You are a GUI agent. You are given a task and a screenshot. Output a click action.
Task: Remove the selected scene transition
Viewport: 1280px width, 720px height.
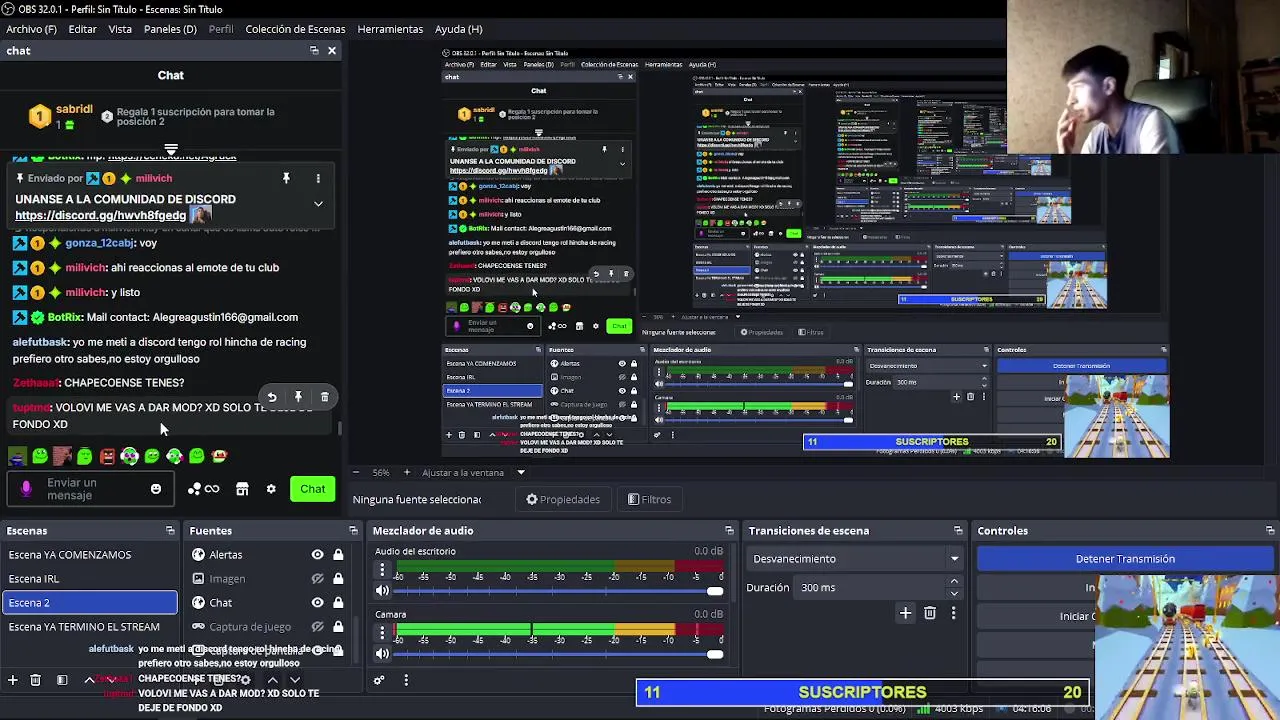pyautogui.click(x=930, y=613)
